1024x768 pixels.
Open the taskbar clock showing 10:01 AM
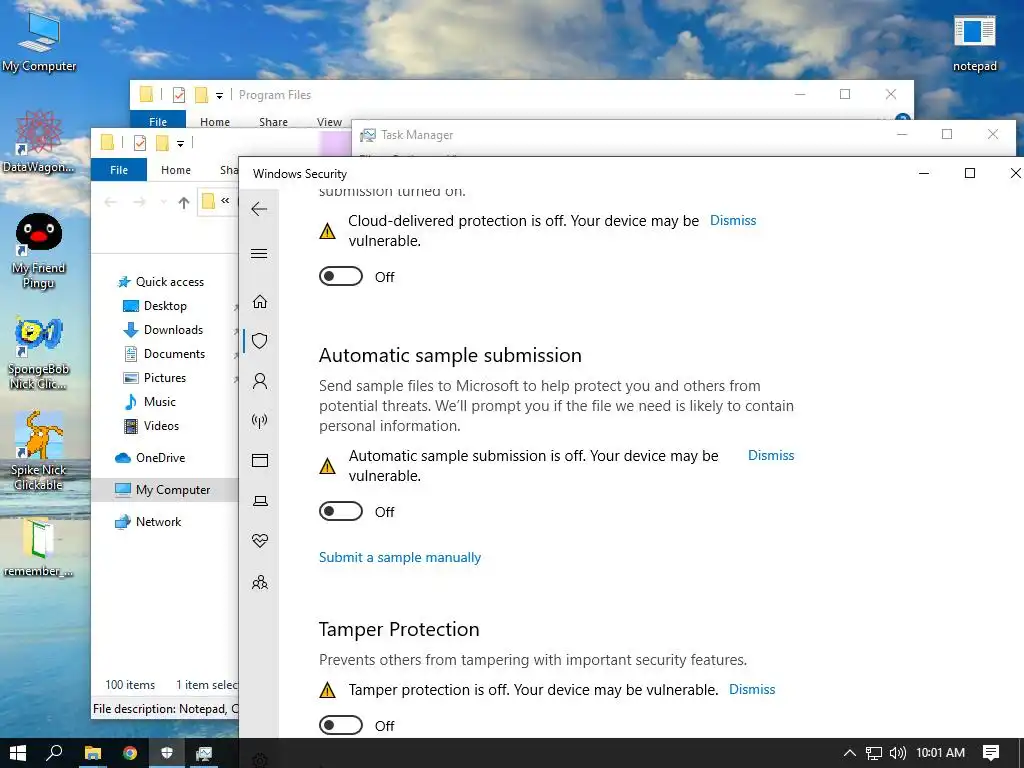pos(940,753)
